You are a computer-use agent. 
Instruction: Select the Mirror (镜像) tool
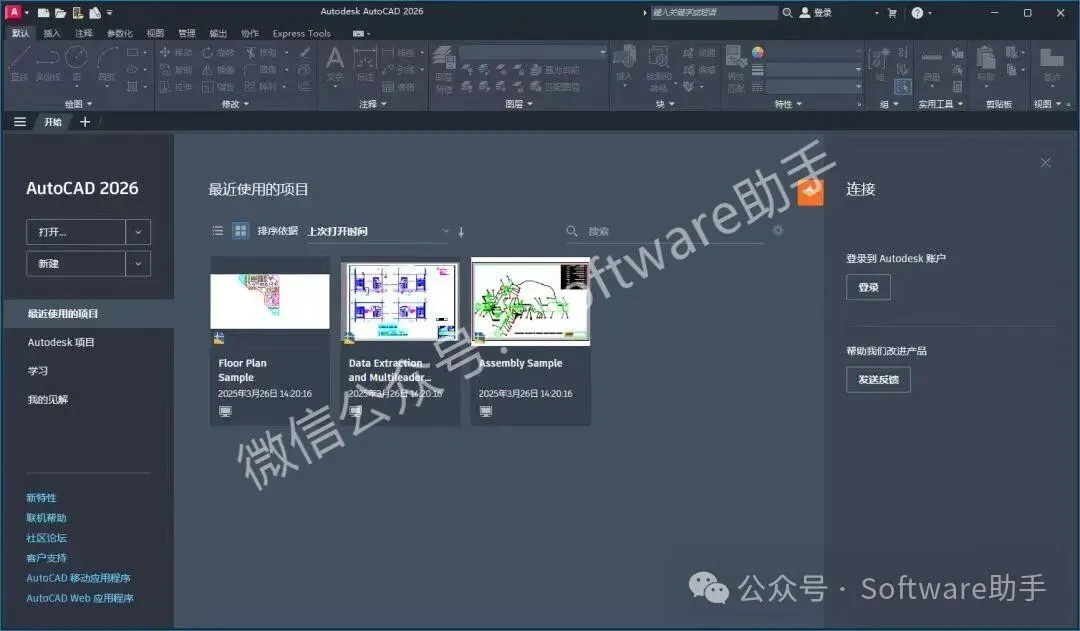coord(218,70)
